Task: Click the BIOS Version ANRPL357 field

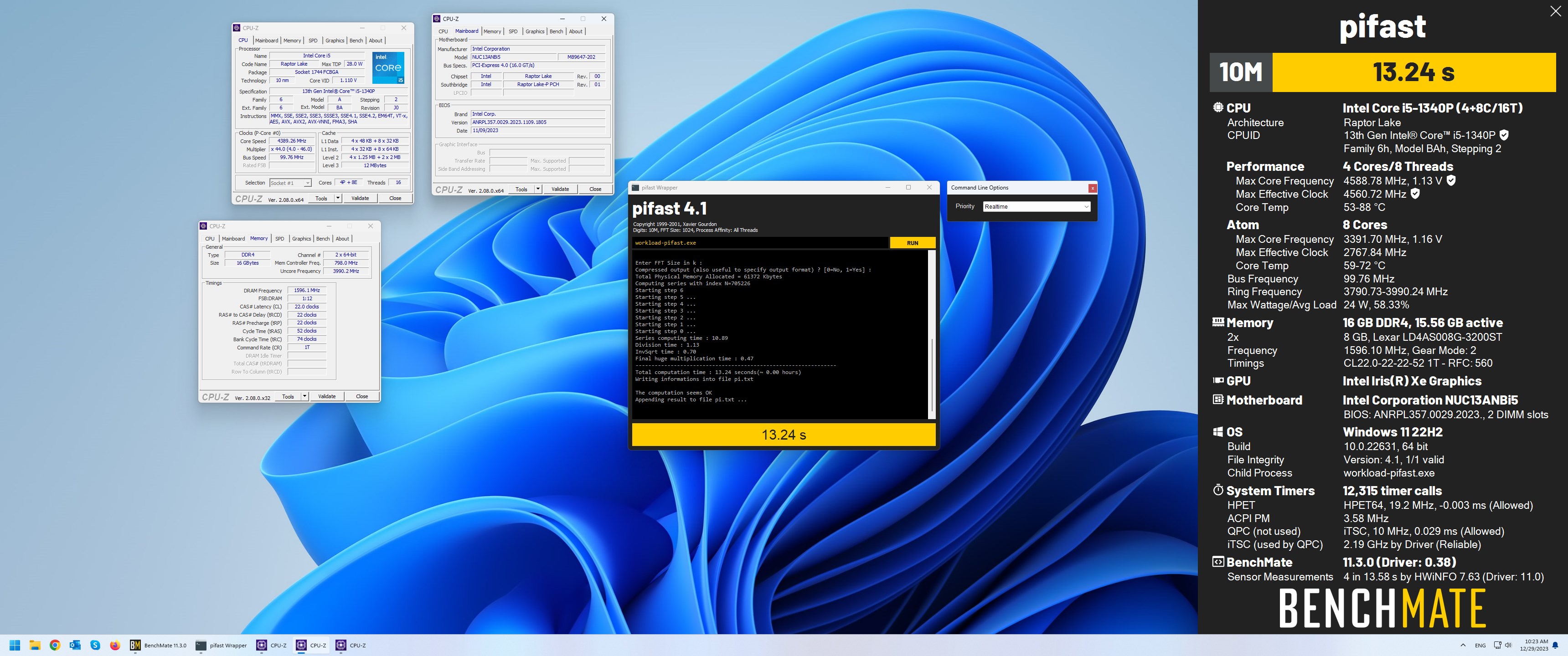Action: click(x=539, y=122)
